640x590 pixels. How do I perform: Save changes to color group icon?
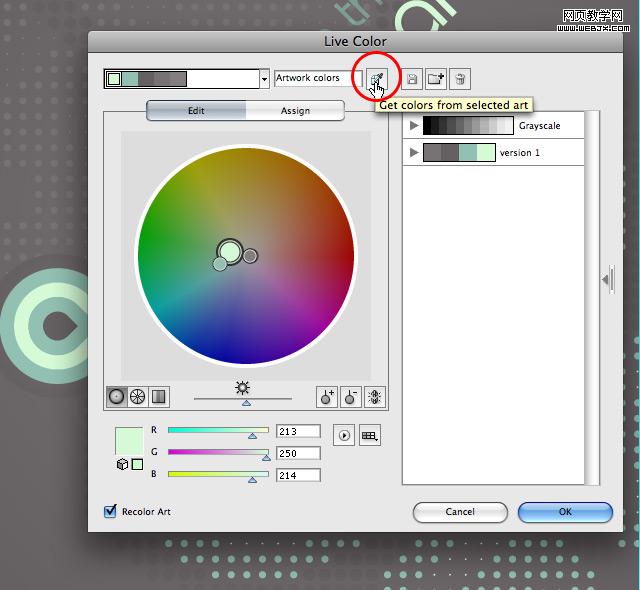pos(411,79)
